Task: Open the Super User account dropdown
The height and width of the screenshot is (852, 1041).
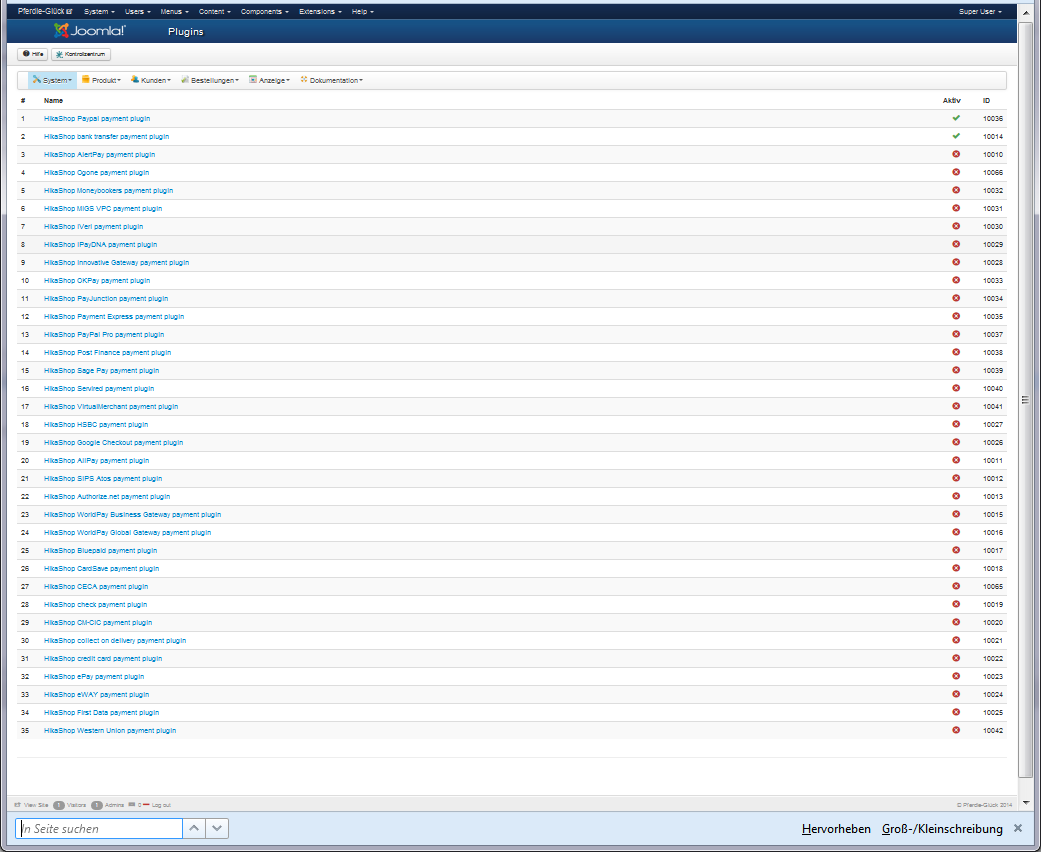Action: pyautogui.click(x=980, y=12)
